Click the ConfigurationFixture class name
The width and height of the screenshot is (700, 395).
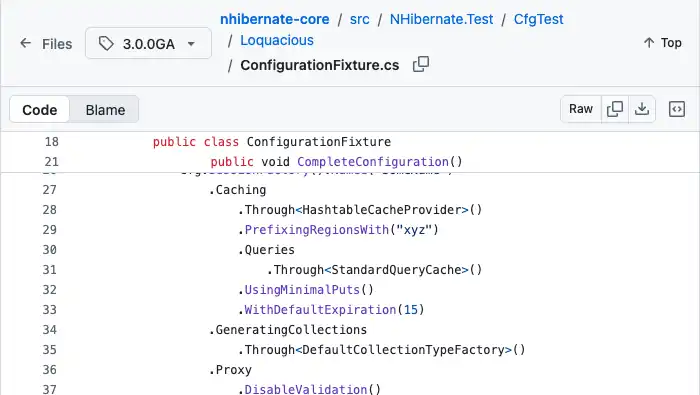319,142
